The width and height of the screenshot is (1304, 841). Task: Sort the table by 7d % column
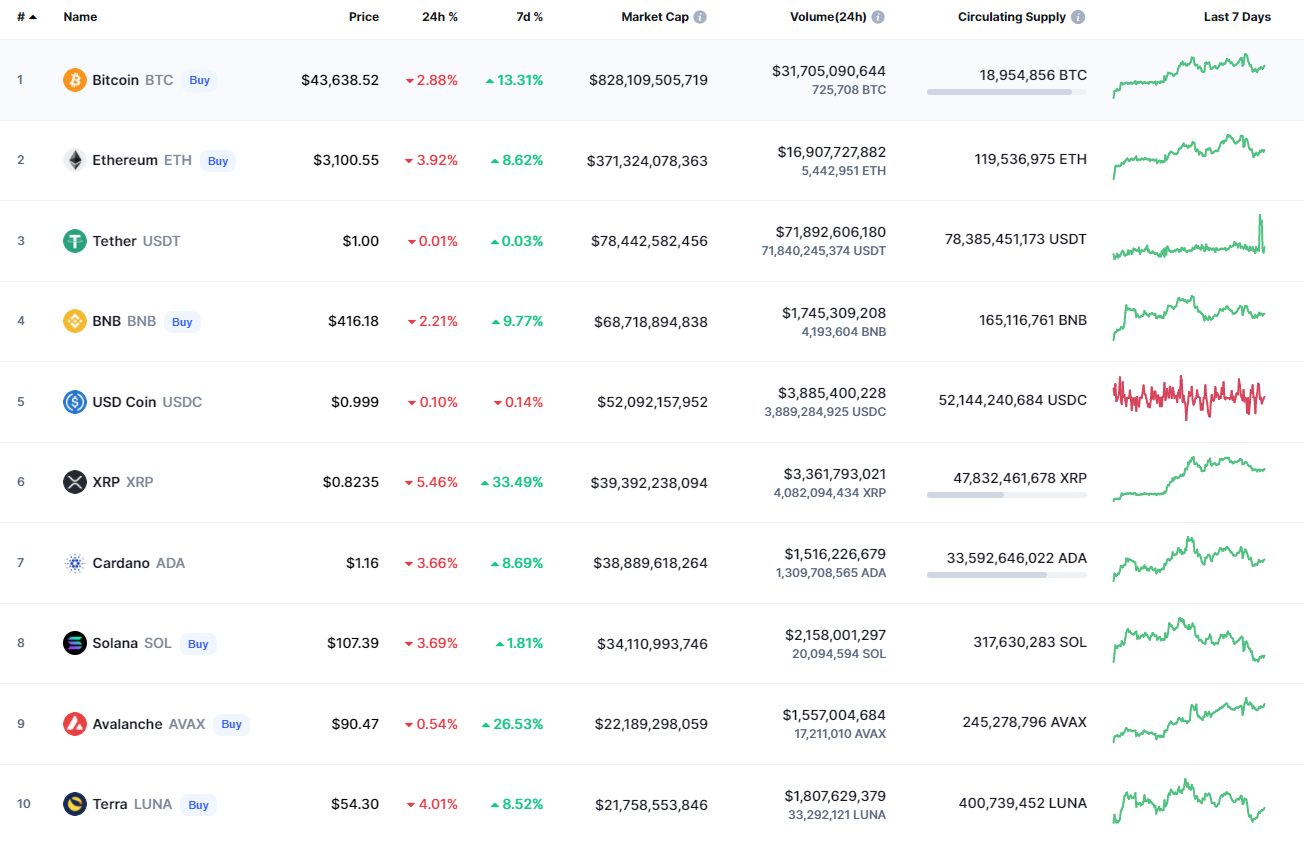(530, 17)
